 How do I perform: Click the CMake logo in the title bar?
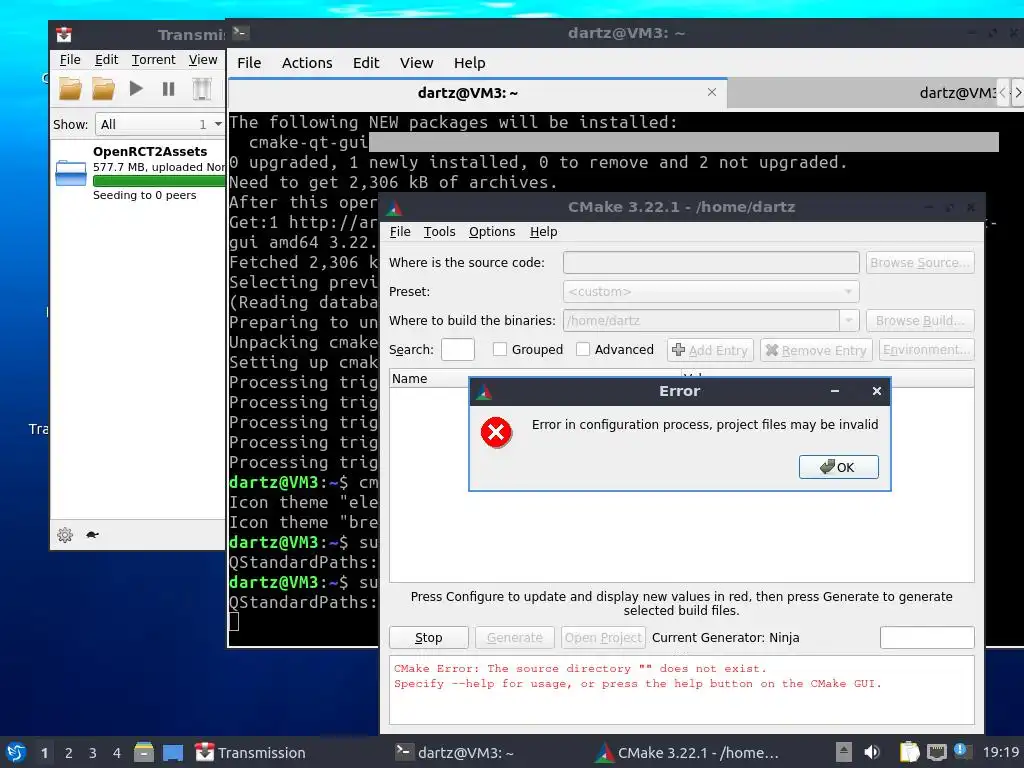tap(394, 208)
